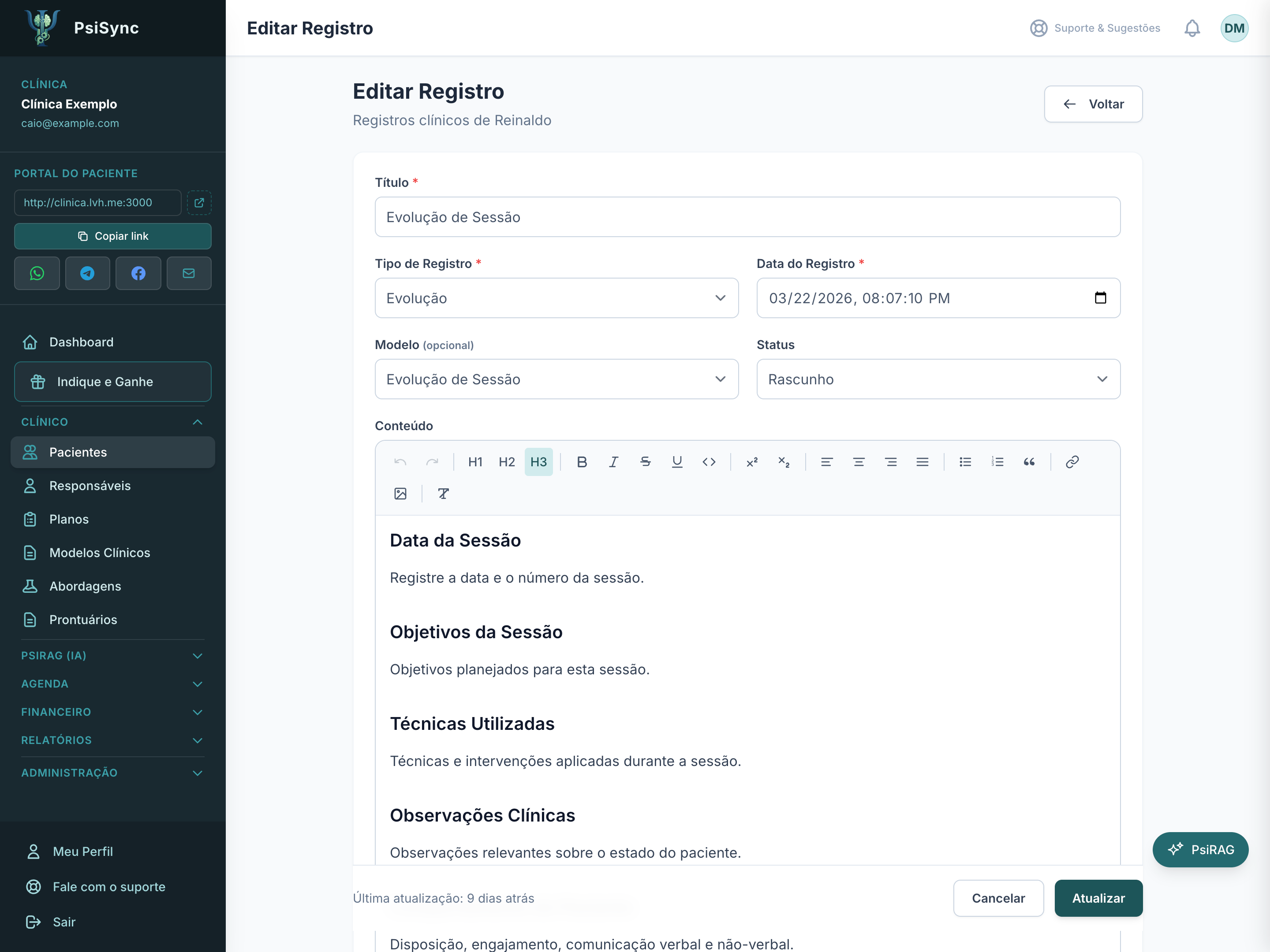
Task: Toggle underline formatting
Action: (677, 462)
